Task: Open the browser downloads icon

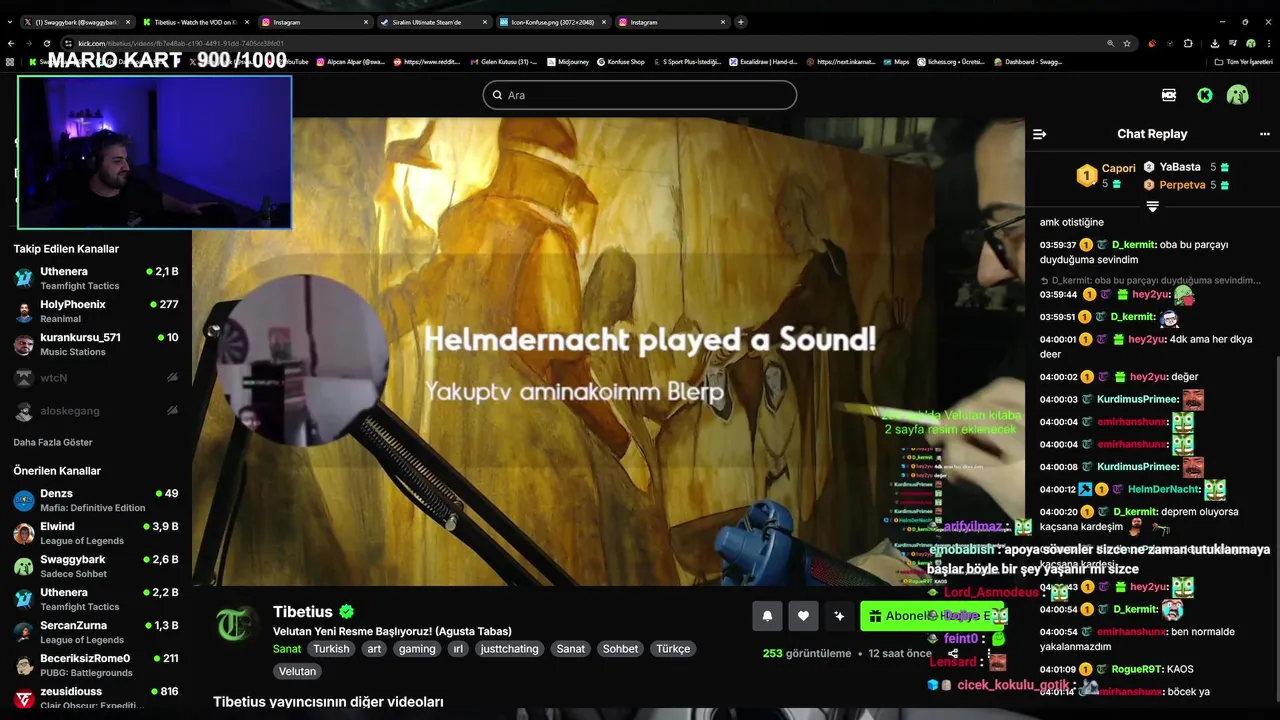Action: pos(1215,43)
